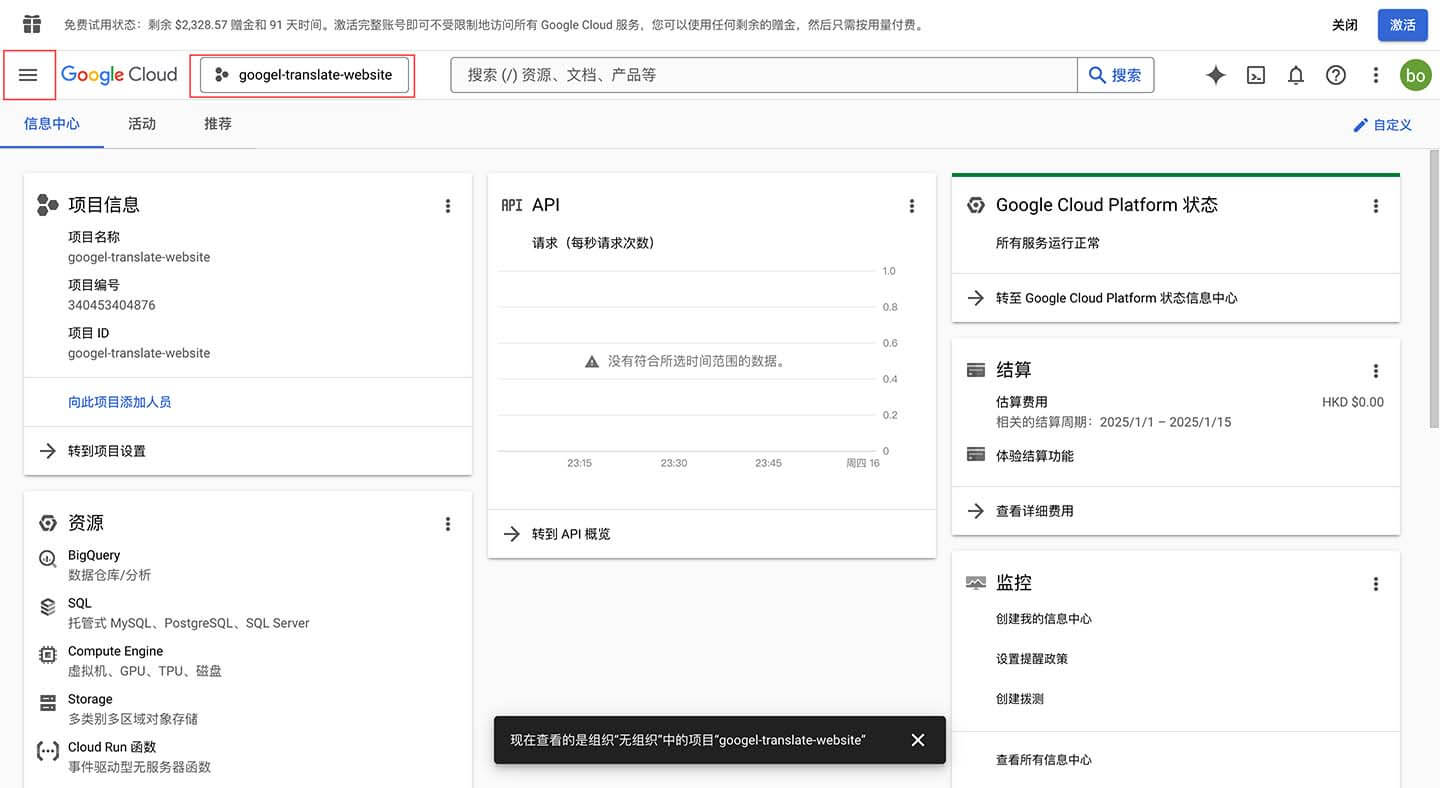Open the 项目信息 card options menu

[x=448, y=206]
